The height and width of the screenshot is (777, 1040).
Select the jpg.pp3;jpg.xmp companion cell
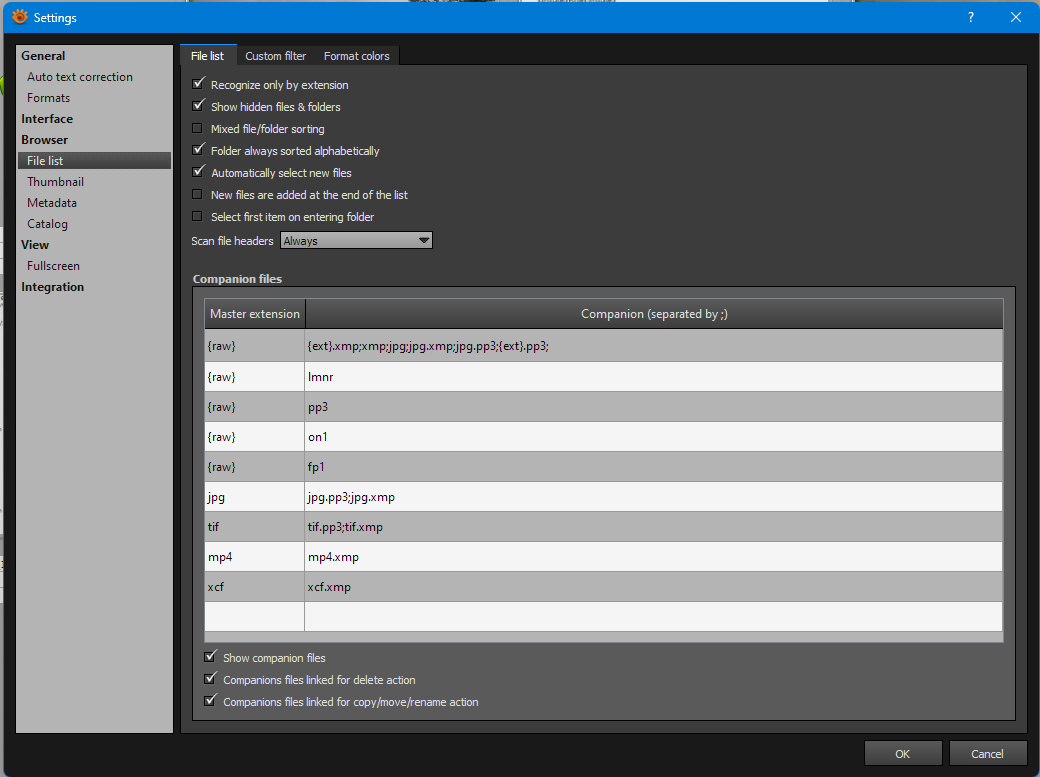pos(653,497)
